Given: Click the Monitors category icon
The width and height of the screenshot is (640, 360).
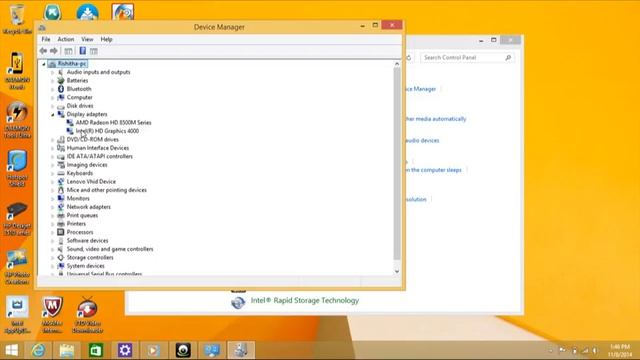Looking at the screenshot, I should point(61,198).
